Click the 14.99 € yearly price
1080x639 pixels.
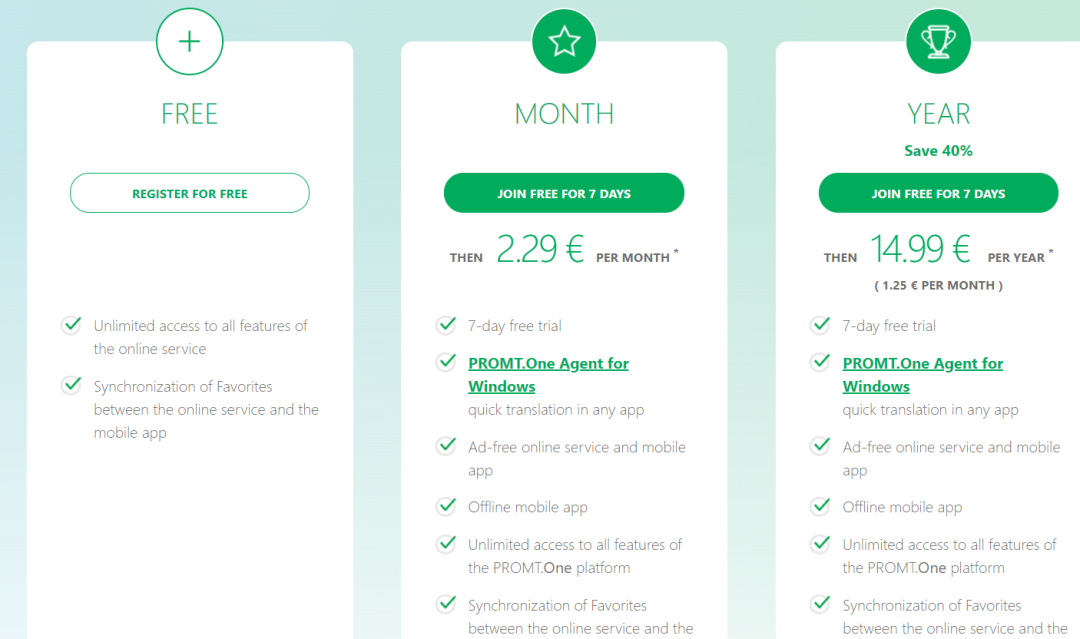click(921, 249)
